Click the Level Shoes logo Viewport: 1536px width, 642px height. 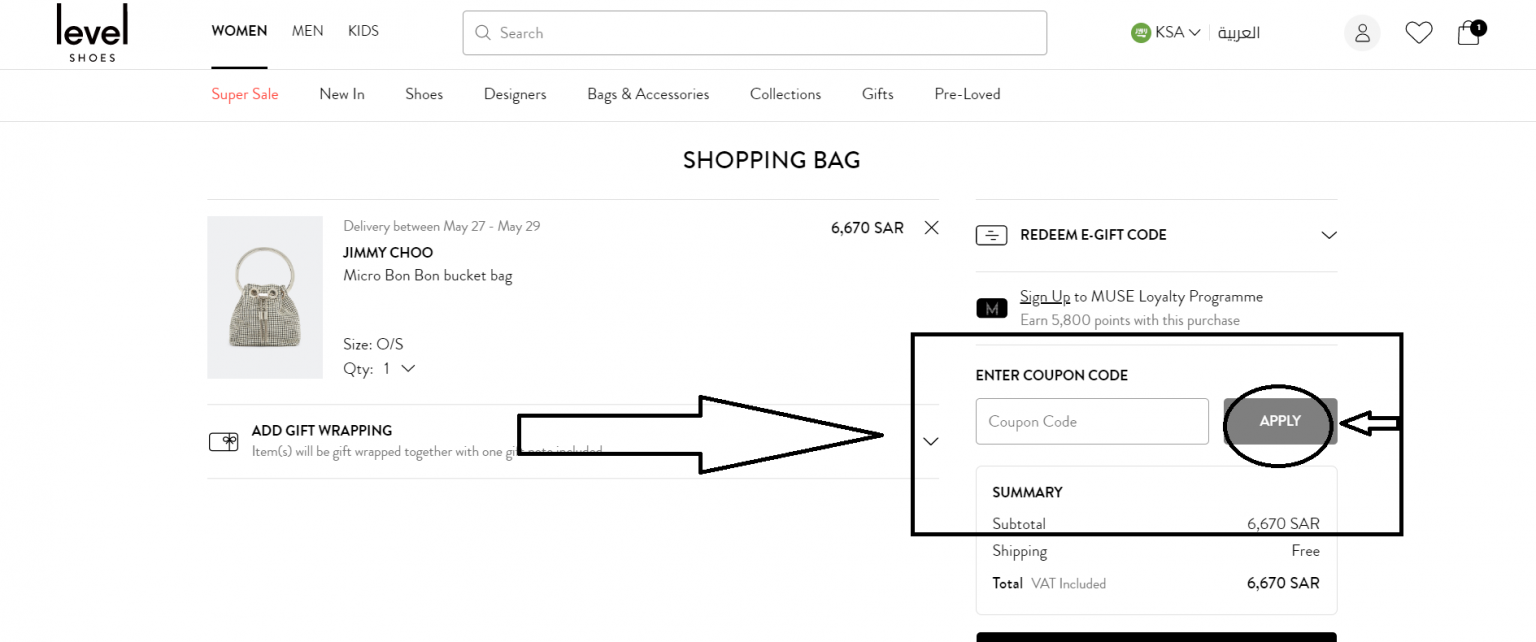(91, 33)
